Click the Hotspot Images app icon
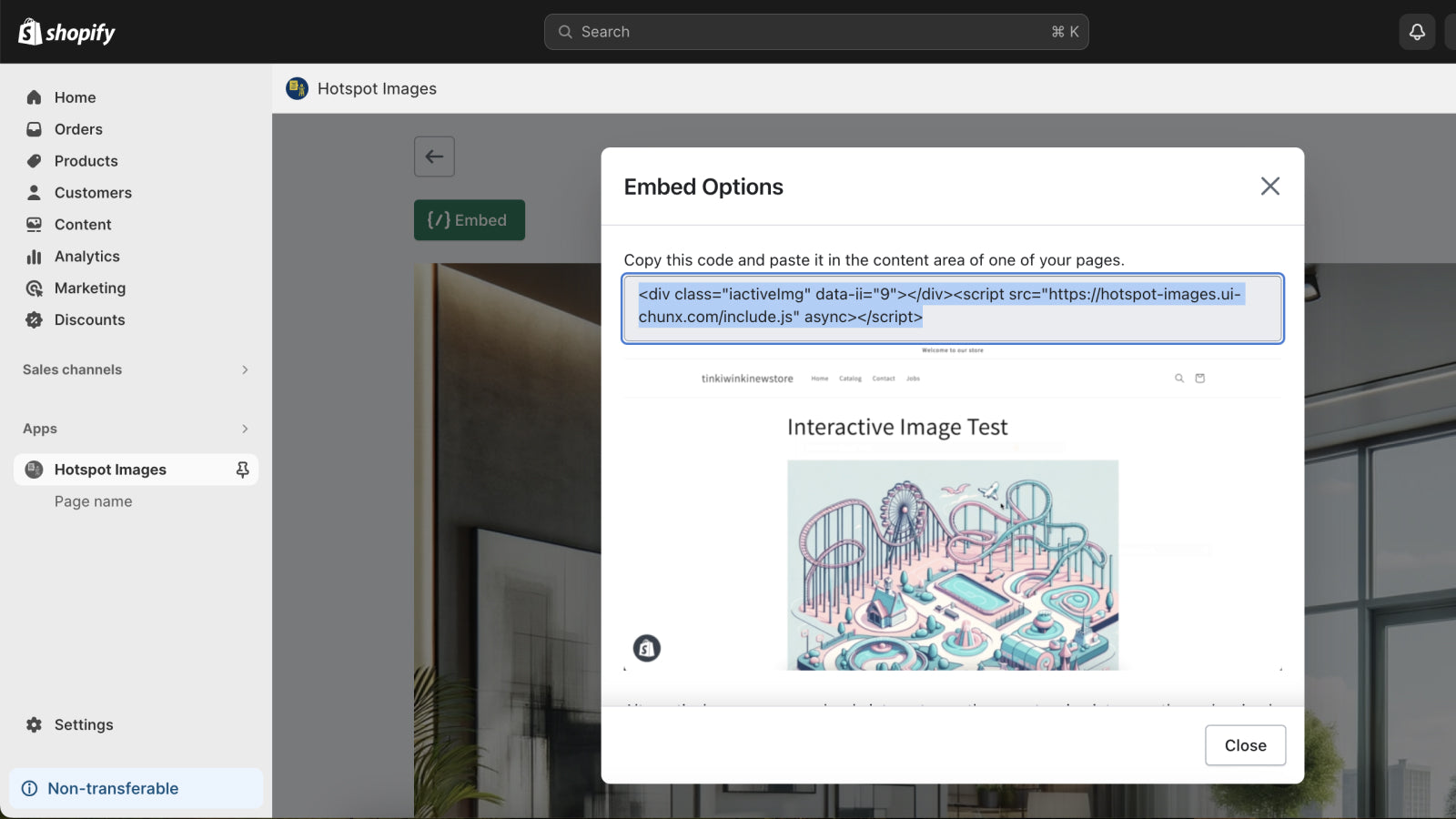 tap(34, 469)
